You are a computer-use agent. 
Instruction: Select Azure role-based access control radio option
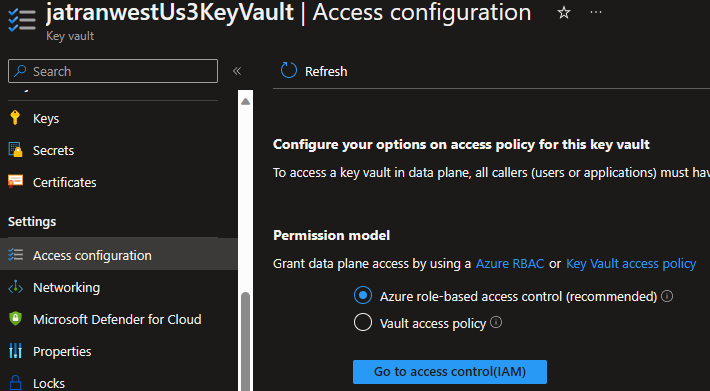tap(363, 296)
